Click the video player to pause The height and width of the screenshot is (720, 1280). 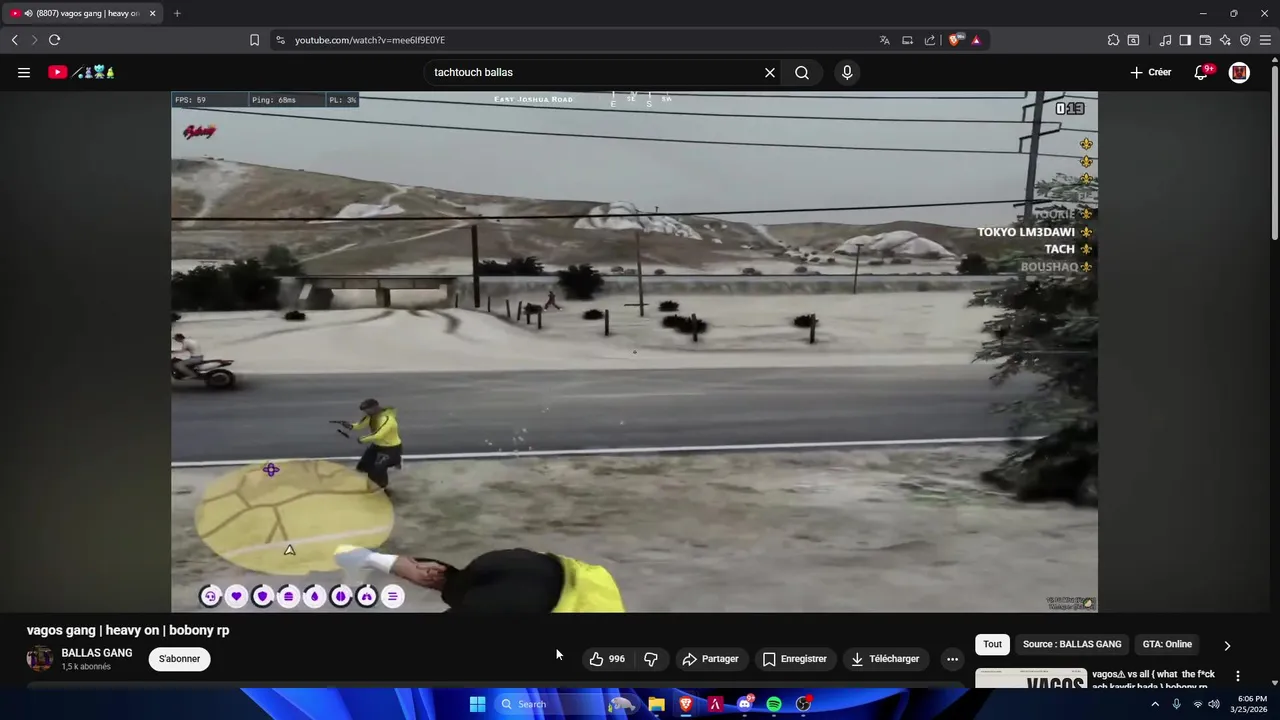click(634, 351)
